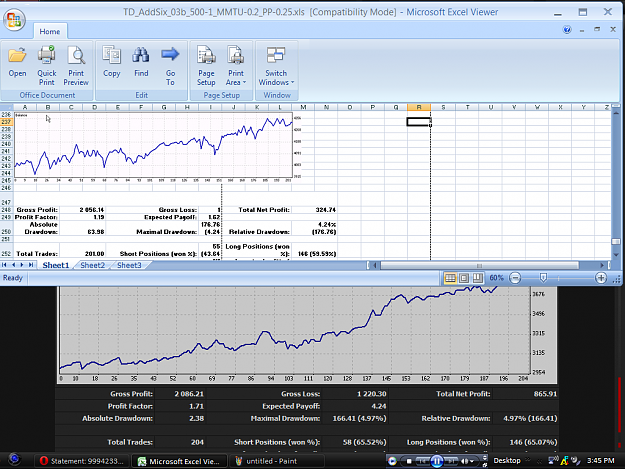Viewport: 625px width, 469px height.
Task: Skip to previous track in taskbar player
Action: click(423, 461)
